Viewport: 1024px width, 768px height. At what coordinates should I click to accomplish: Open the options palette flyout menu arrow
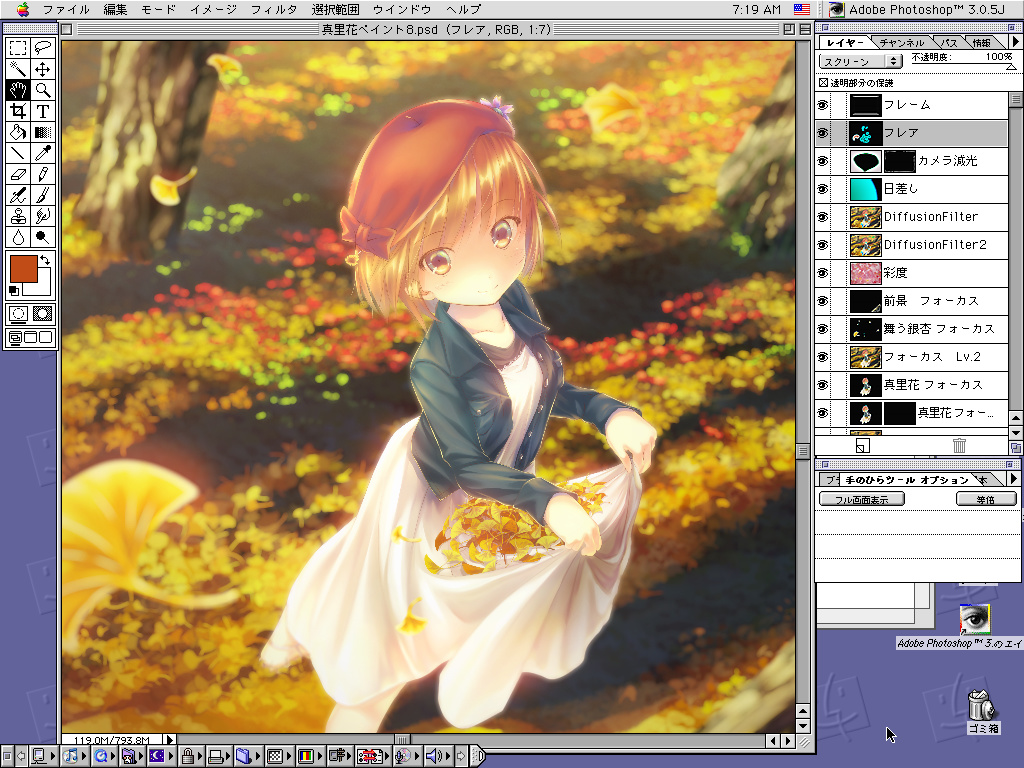[x=1014, y=479]
